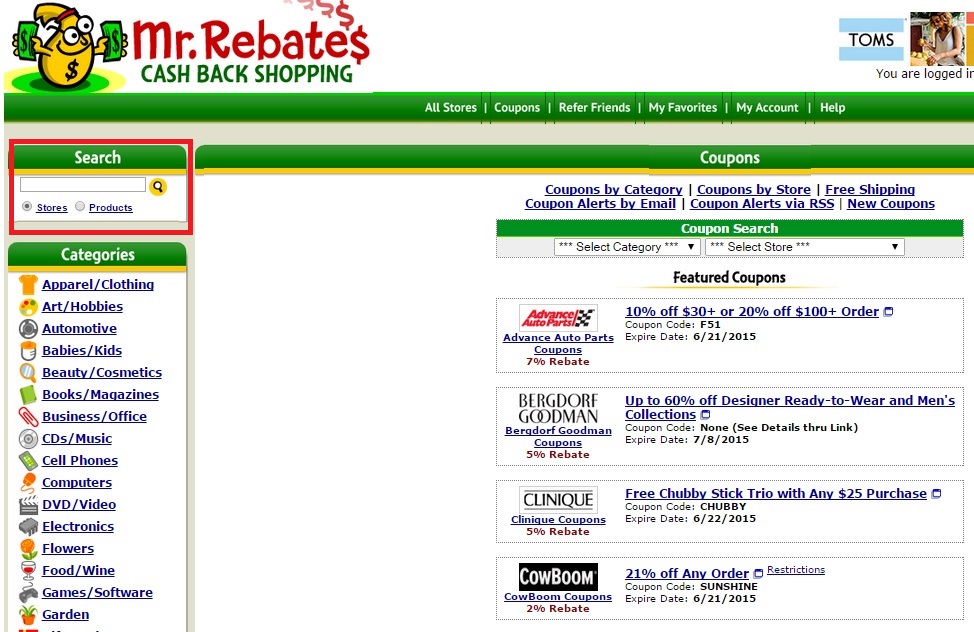Click the Cell Phones icon
Screen dimensions: 974x632
pyautogui.click(x=28, y=460)
